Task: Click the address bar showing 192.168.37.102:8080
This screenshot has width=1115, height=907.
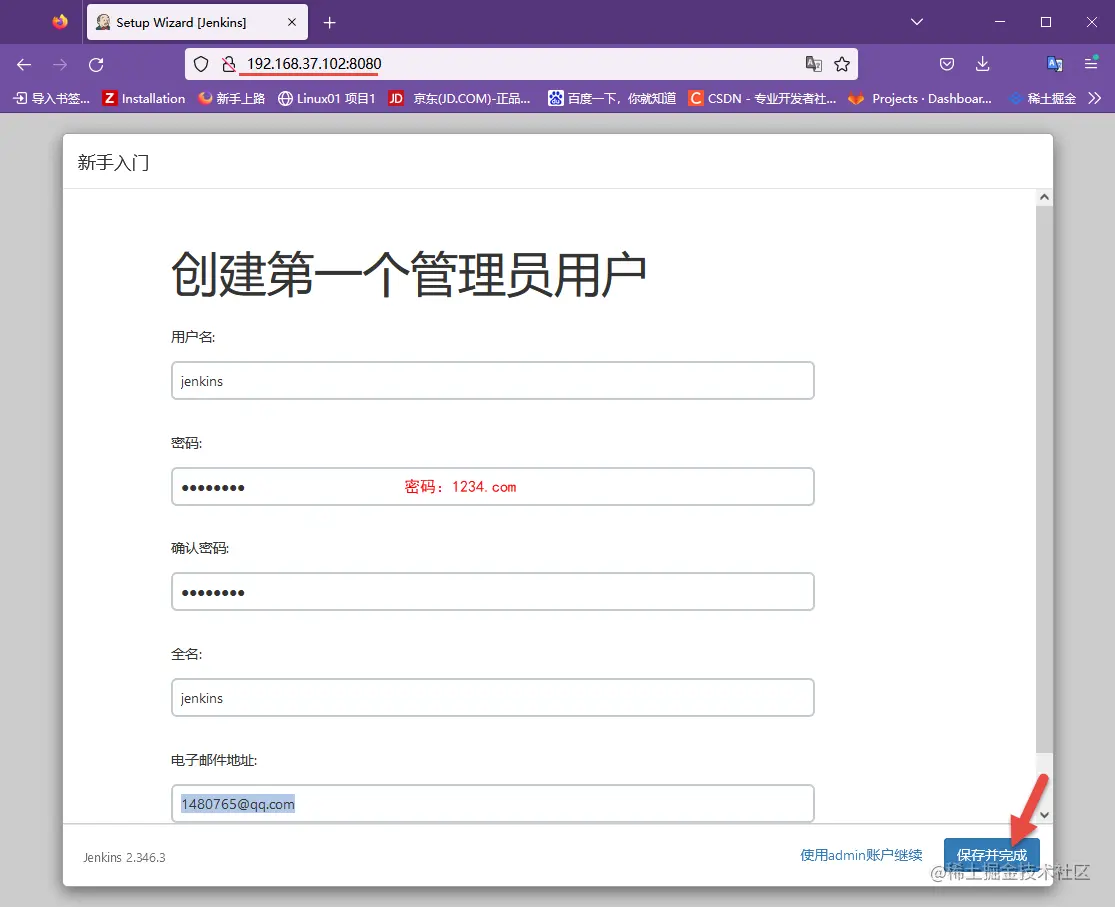Action: coord(521,64)
